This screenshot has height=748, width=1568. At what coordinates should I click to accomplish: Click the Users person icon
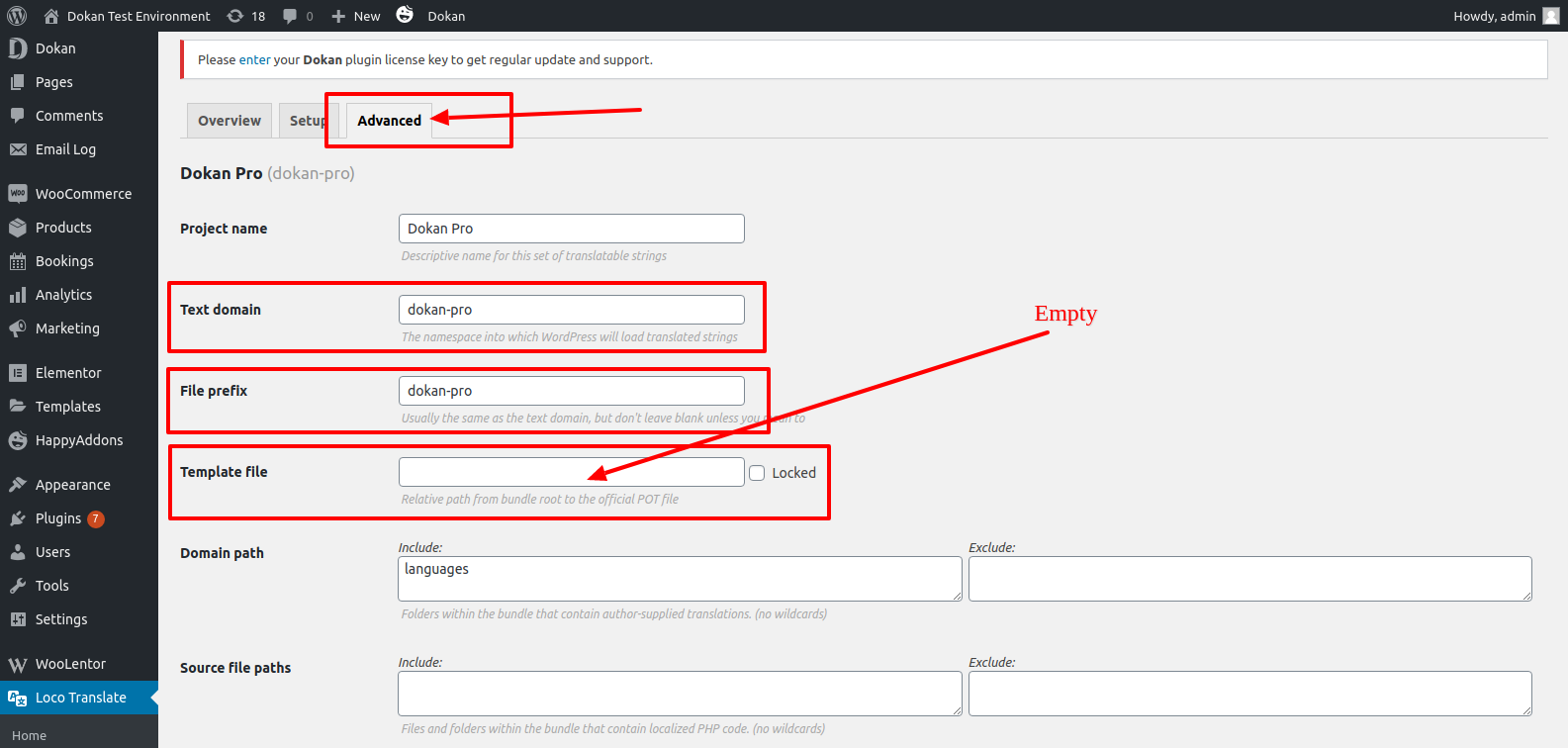coord(18,552)
